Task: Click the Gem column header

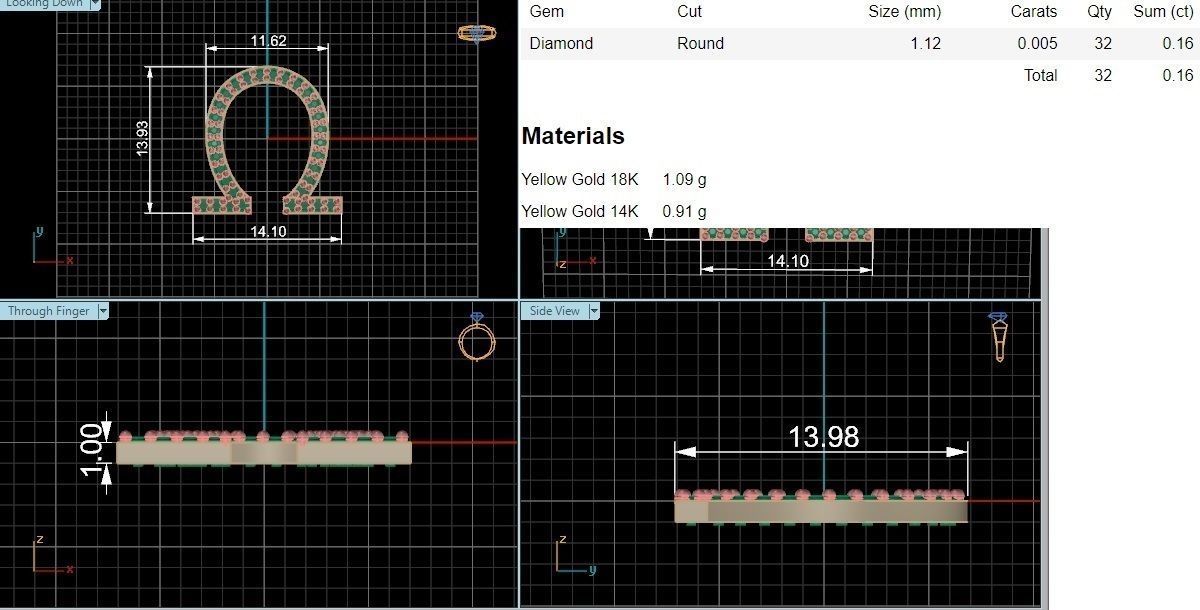Action: 547,12
